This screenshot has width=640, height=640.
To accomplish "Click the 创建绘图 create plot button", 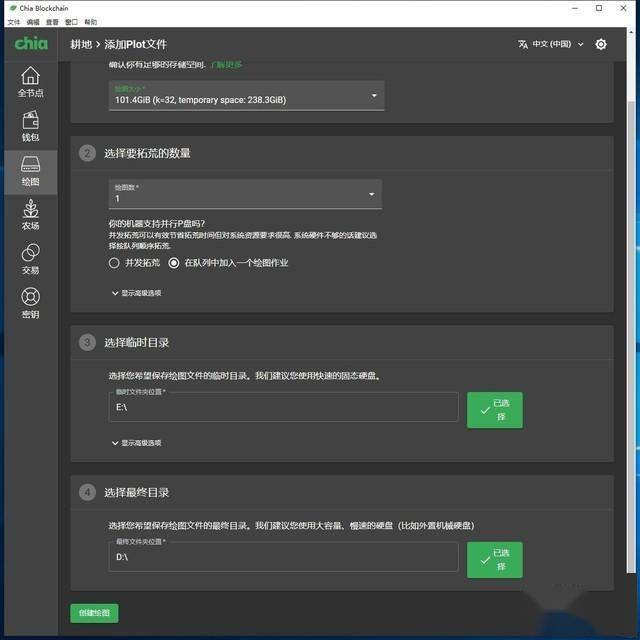I will [94, 613].
